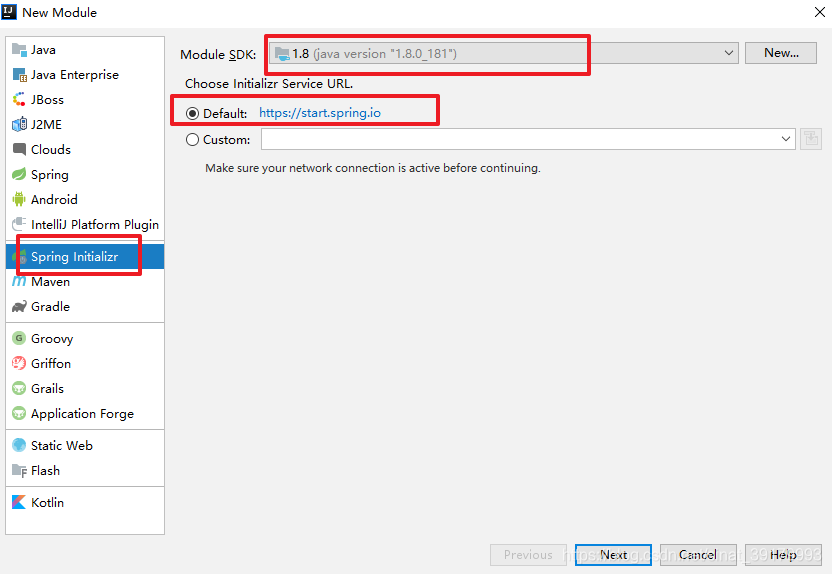The height and width of the screenshot is (574, 832).
Task: Open the Module SDK dropdown
Action: click(x=504, y=53)
